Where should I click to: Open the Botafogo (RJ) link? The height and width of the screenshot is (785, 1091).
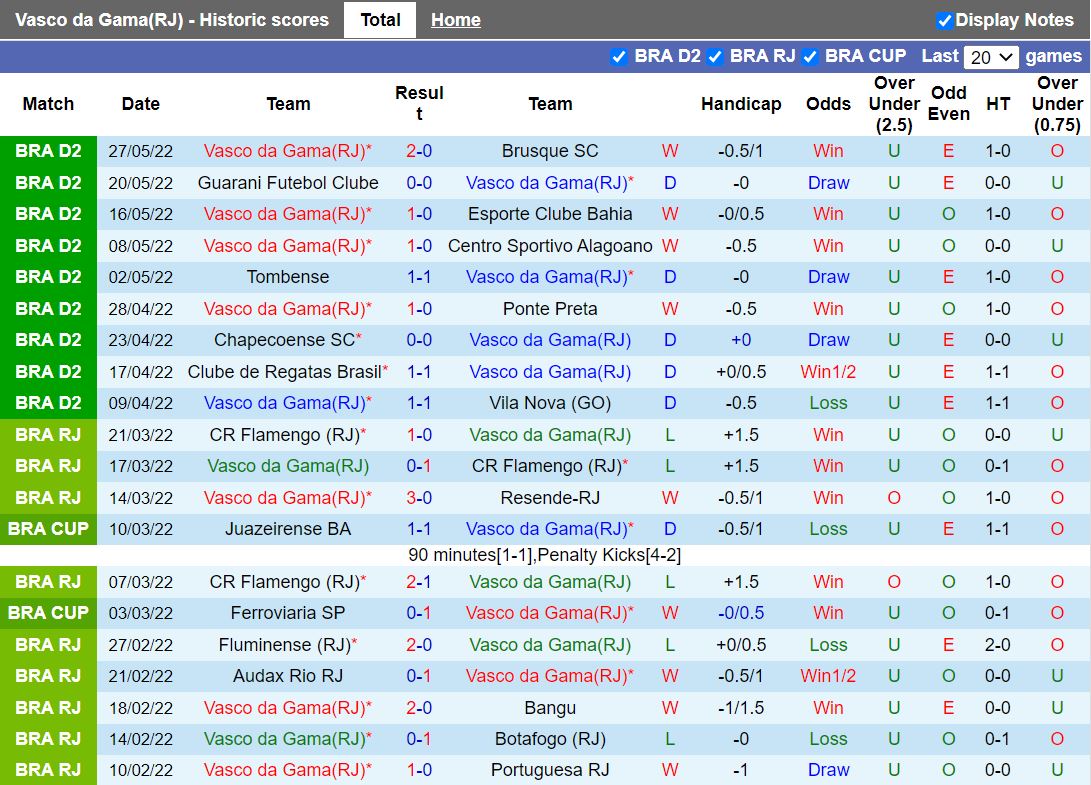click(x=551, y=739)
